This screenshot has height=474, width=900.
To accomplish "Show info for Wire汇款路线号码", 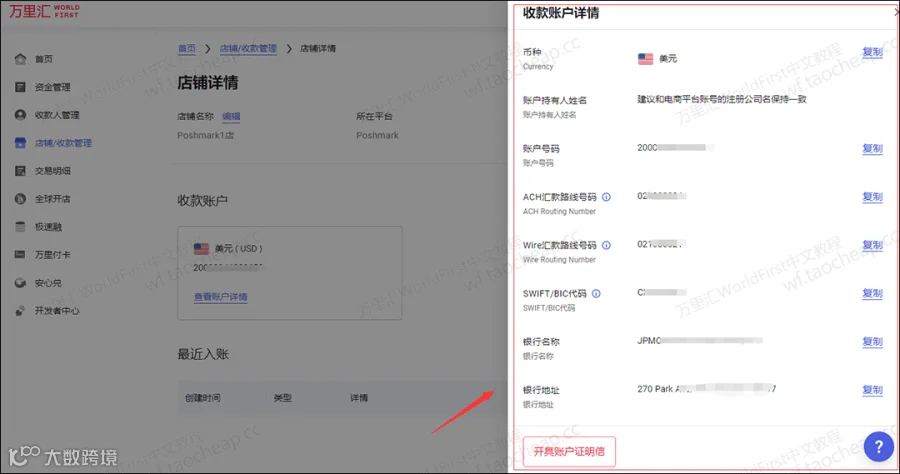I will [x=606, y=245].
